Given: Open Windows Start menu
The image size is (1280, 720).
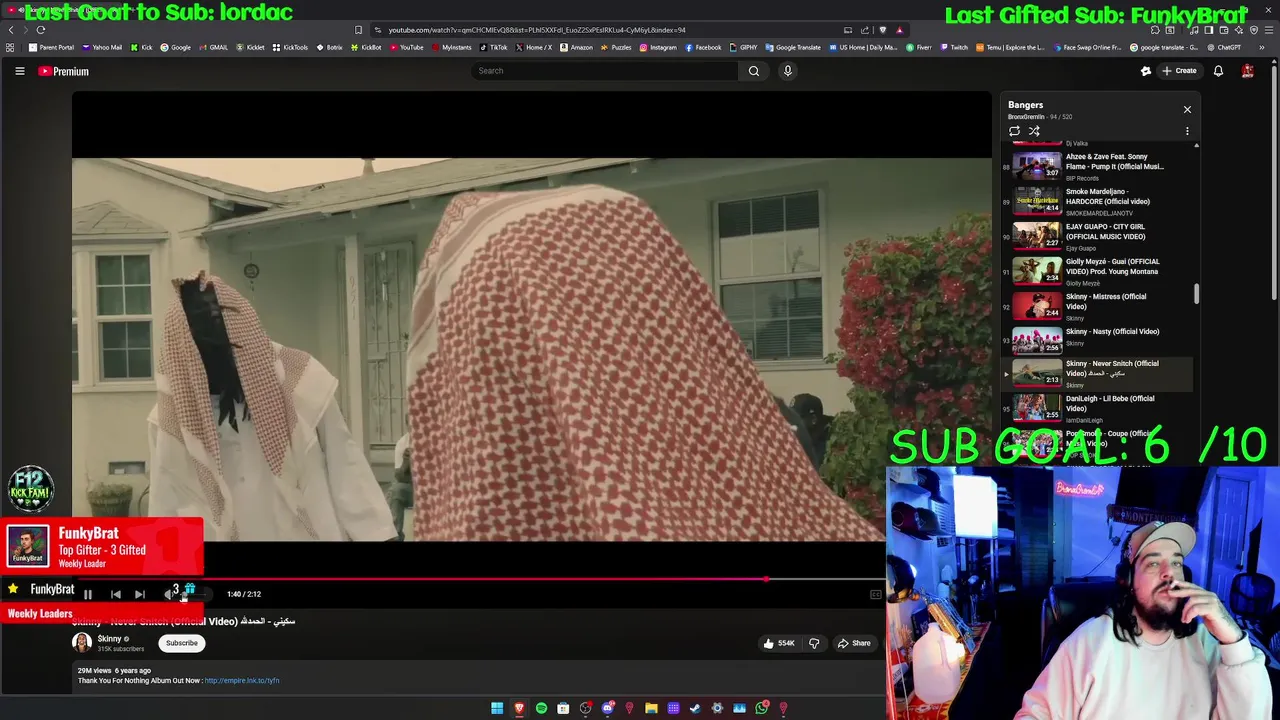Looking at the screenshot, I should 497,708.
